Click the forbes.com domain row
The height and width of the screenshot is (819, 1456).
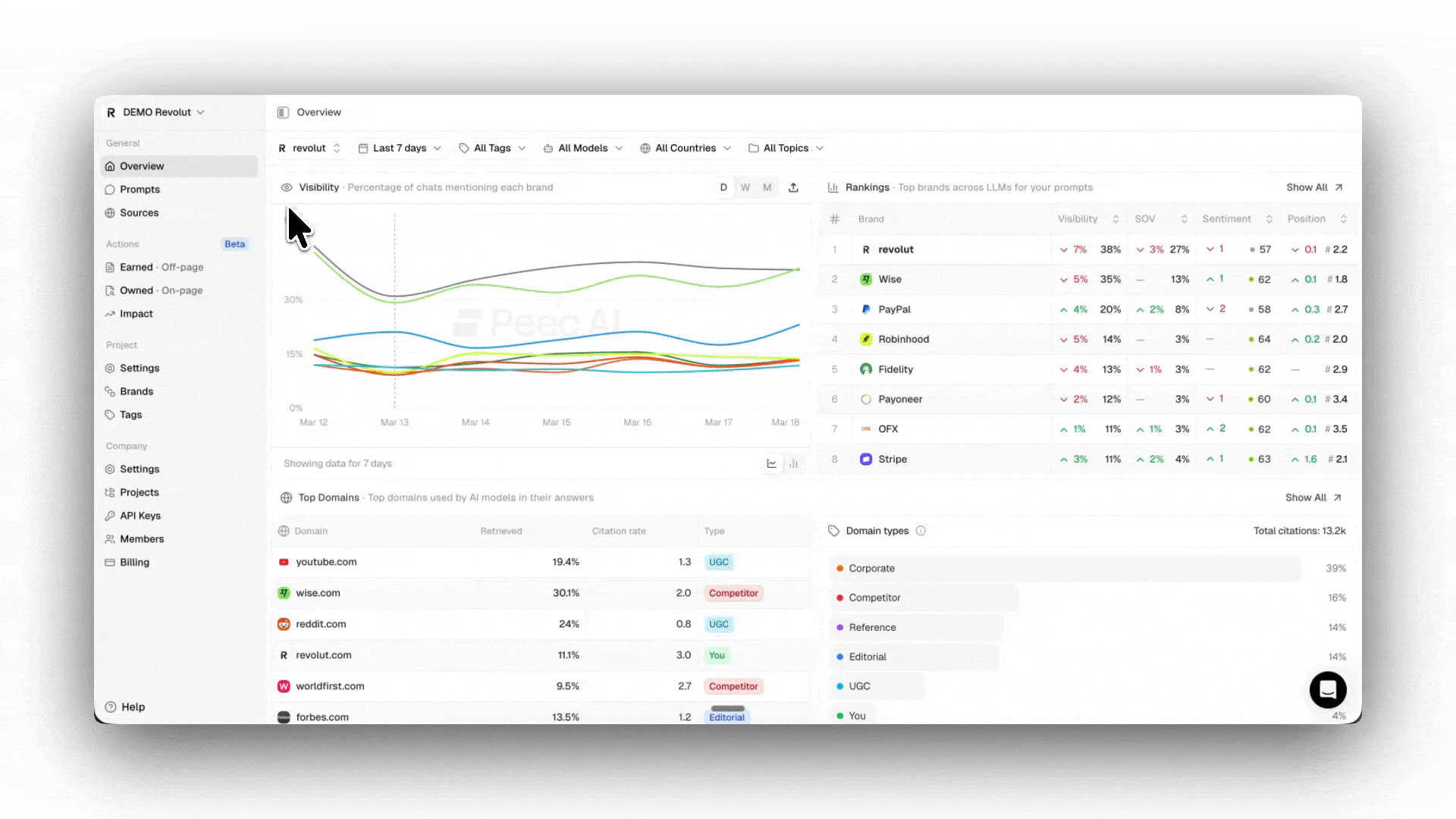click(541, 717)
